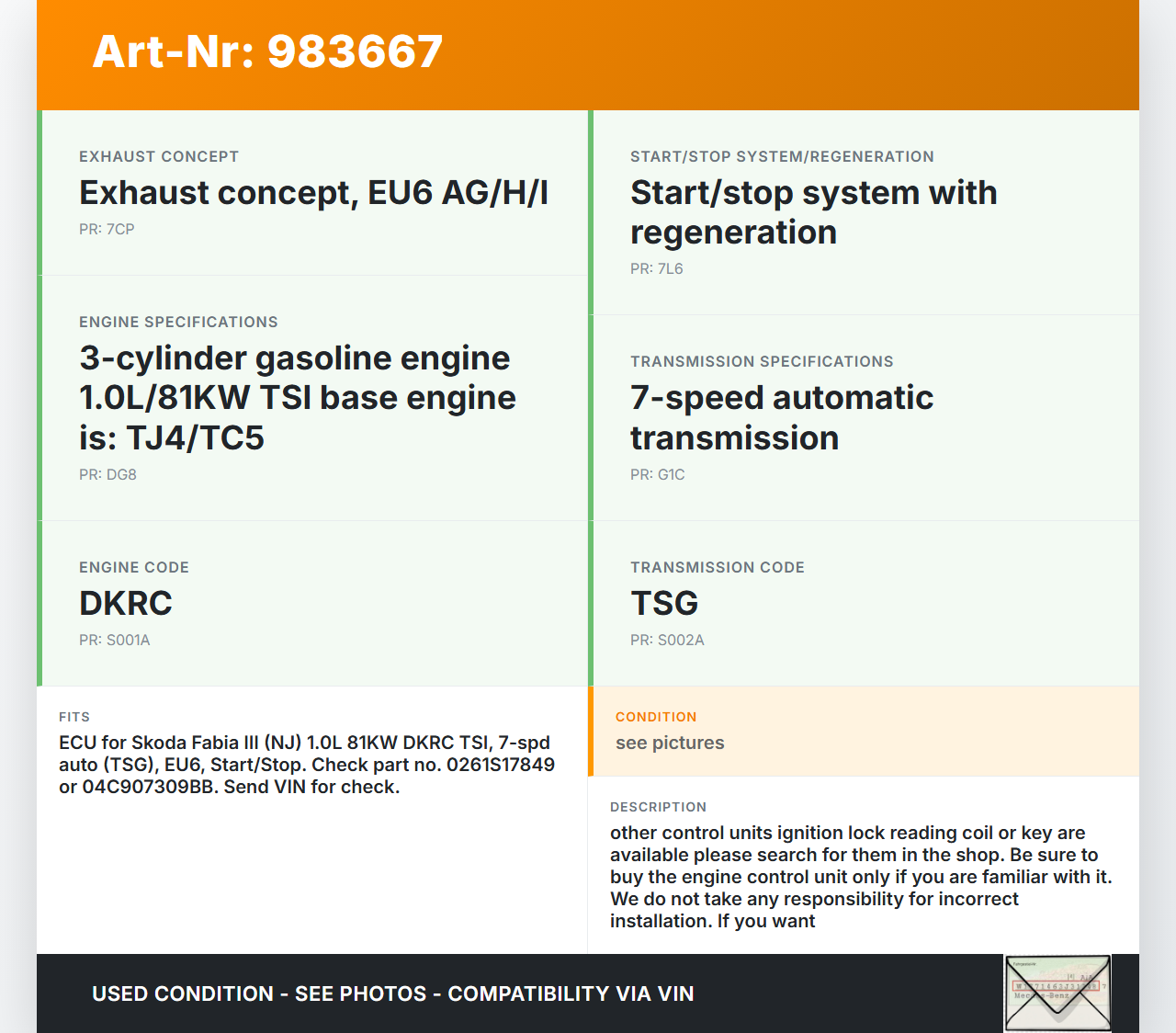The image size is (1176, 1033).
Task: Select '7-speed automatic transmission' value
Action: (x=782, y=417)
